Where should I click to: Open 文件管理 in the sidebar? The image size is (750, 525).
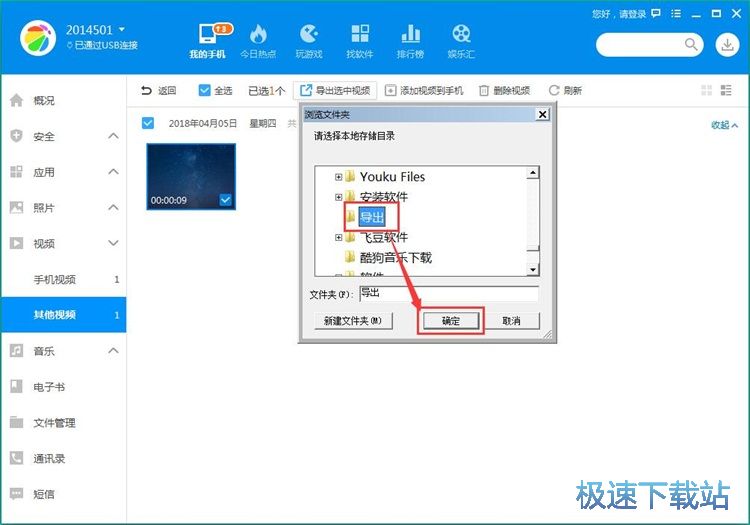(63, 423)
